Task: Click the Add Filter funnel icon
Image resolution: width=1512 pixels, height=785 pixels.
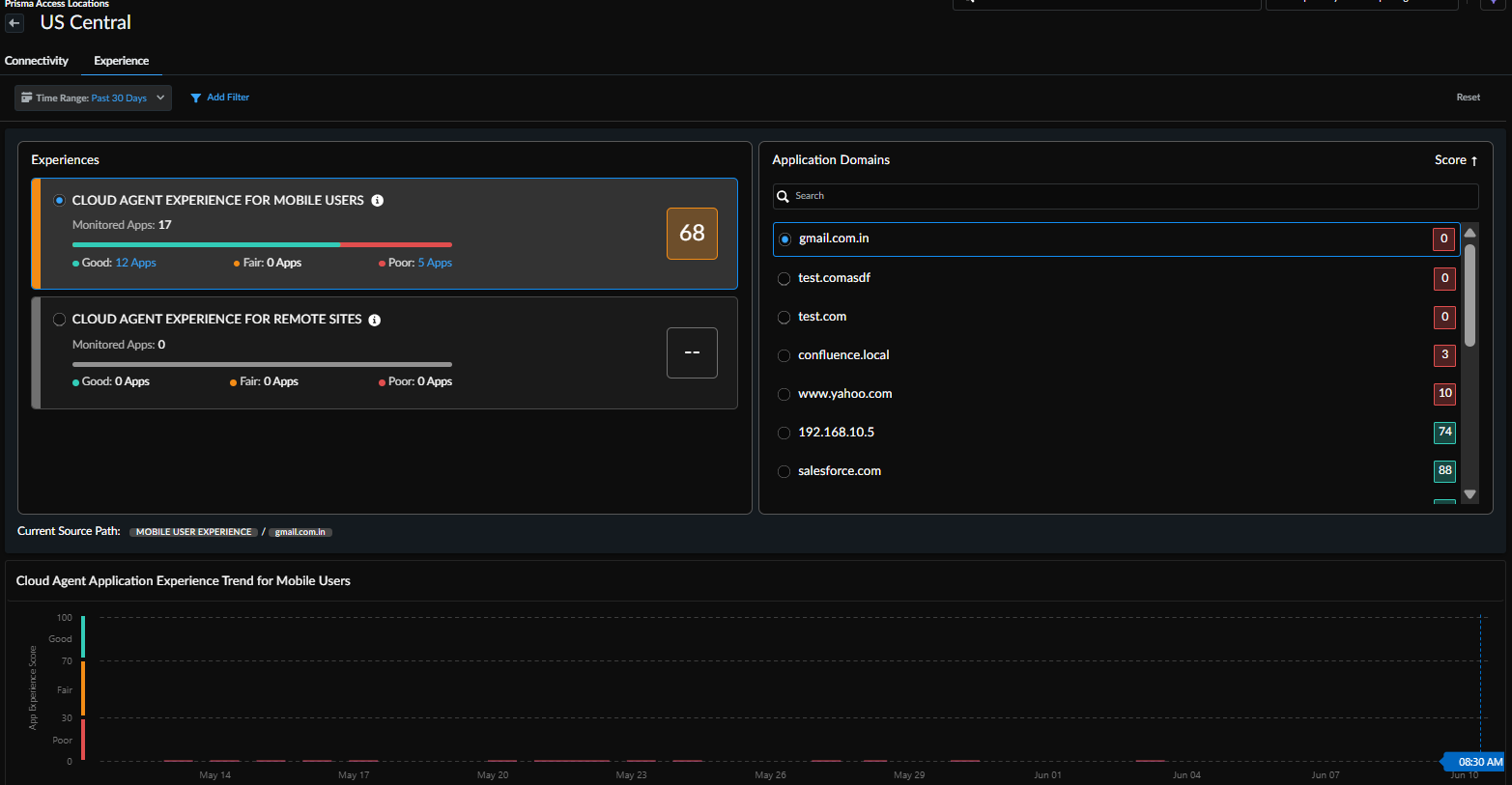Action: pos(196,98)
